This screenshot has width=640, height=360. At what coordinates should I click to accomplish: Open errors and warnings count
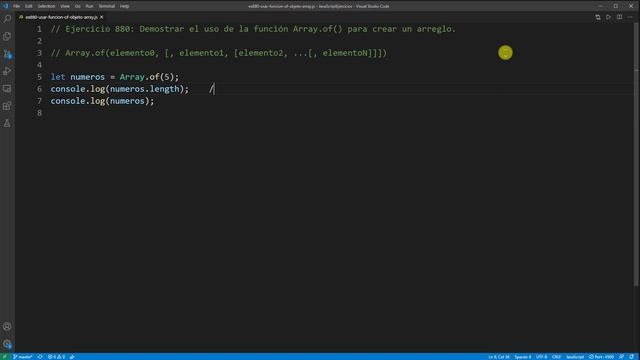click(x=56, y=357)
